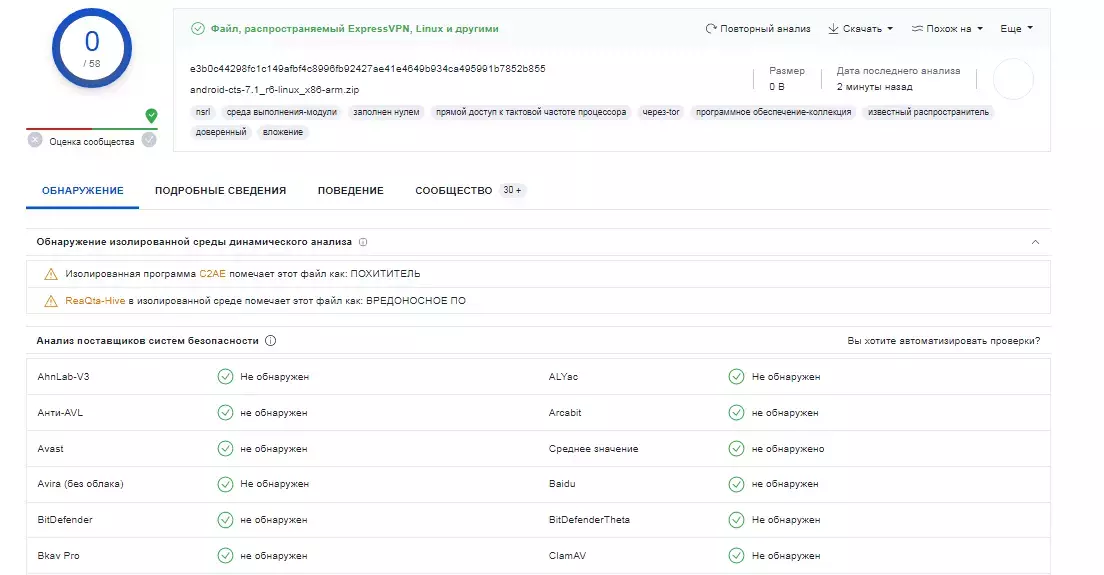Click check icon in the ClamAV row
Viewport: 1104px width, 575px height.
tap(736, 555)
